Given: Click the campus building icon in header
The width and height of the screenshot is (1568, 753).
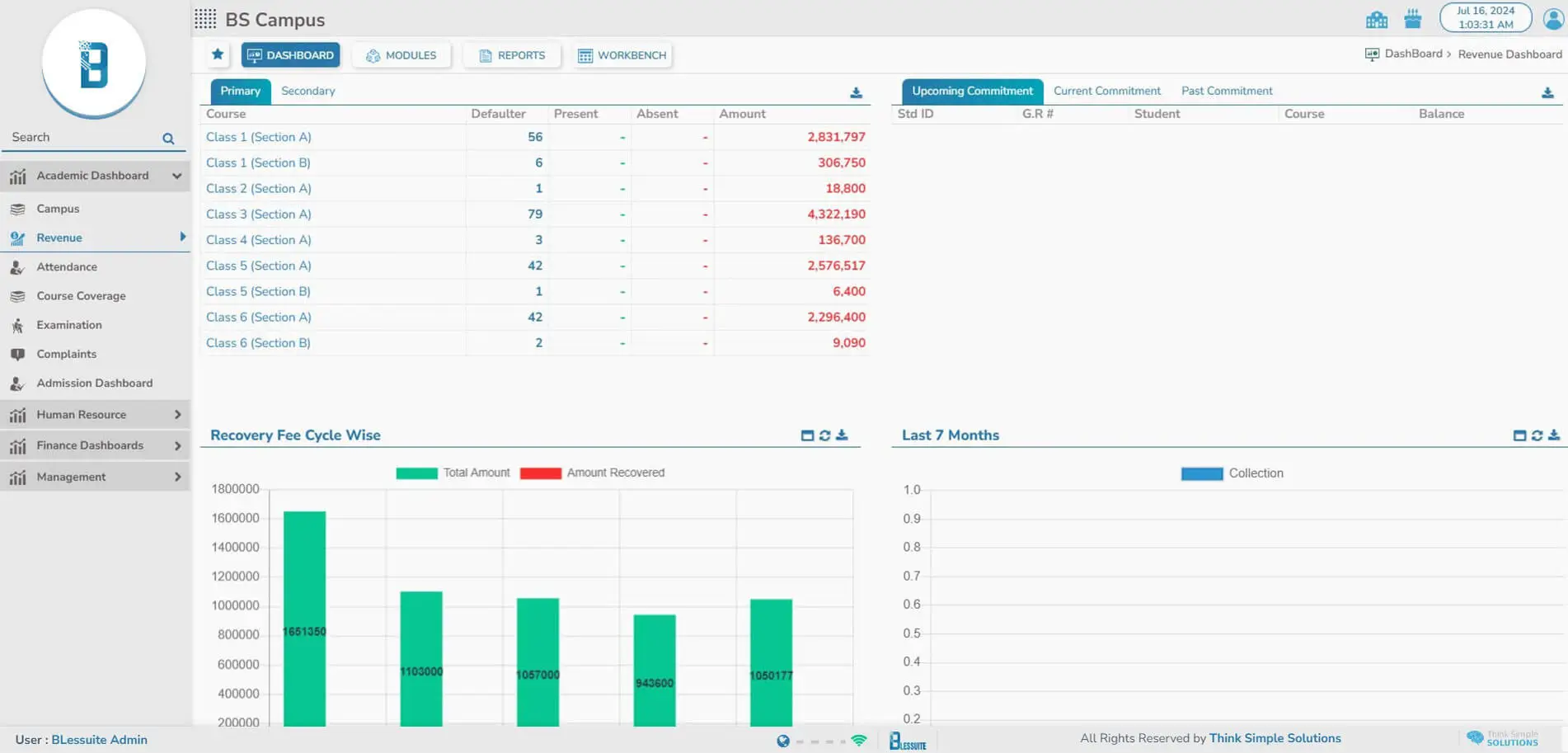Looking at the screenshot, I should [x=1376, y=19].
